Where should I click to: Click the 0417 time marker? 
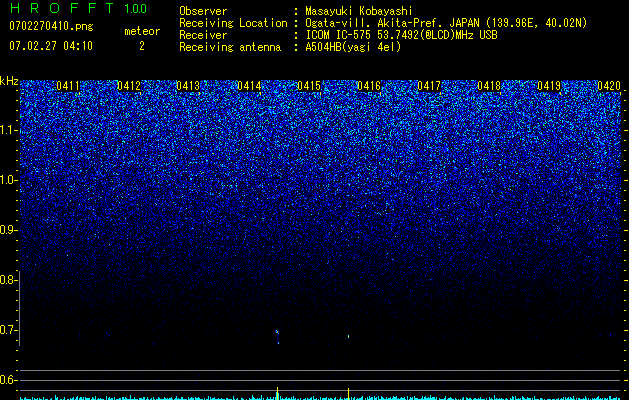tap(429, 86)
